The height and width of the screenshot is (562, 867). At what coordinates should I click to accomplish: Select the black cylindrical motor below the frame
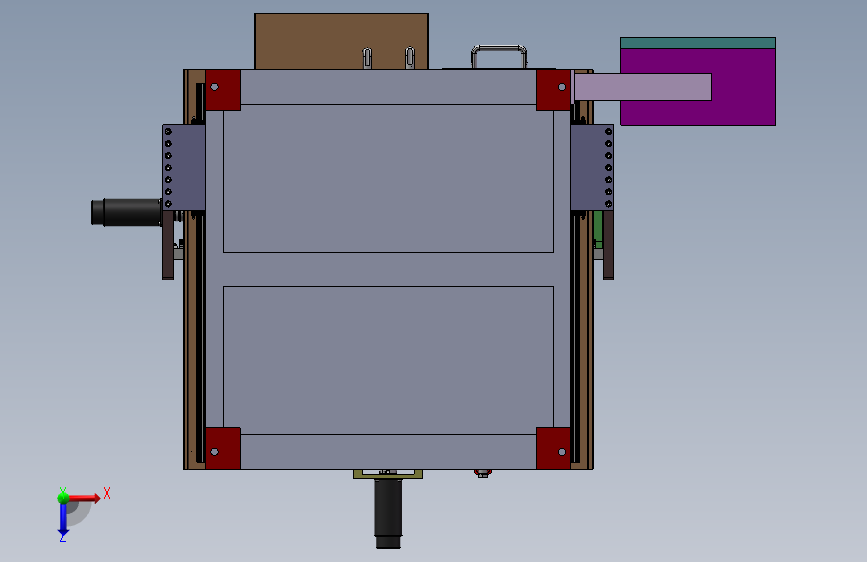388,514
